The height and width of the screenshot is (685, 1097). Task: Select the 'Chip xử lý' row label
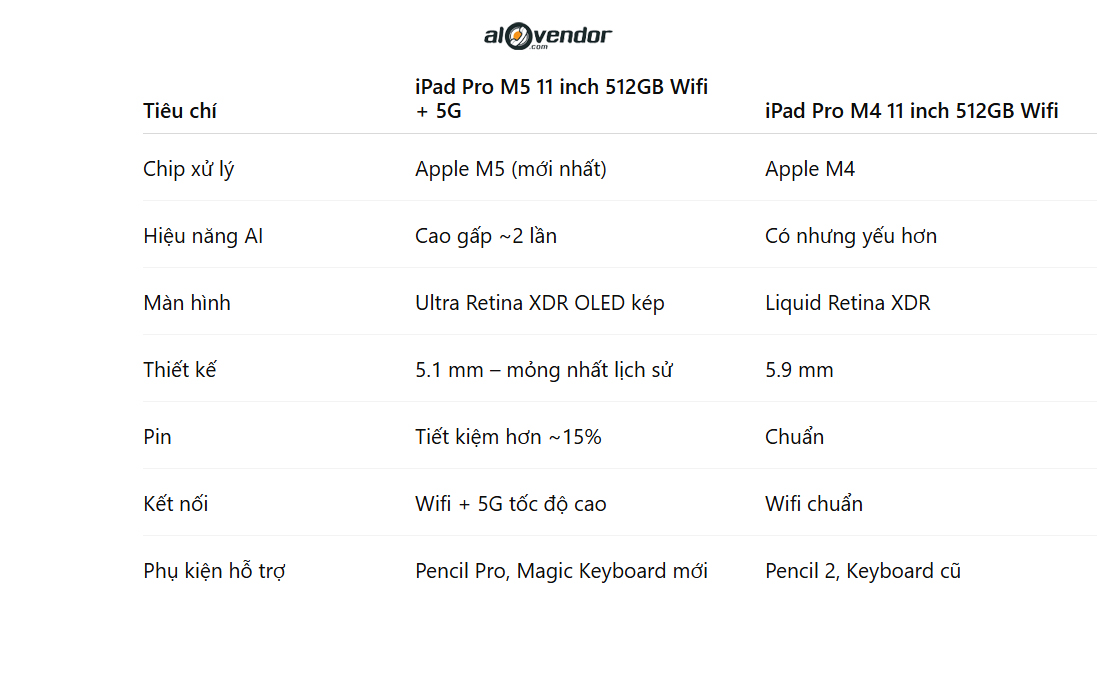188,169
